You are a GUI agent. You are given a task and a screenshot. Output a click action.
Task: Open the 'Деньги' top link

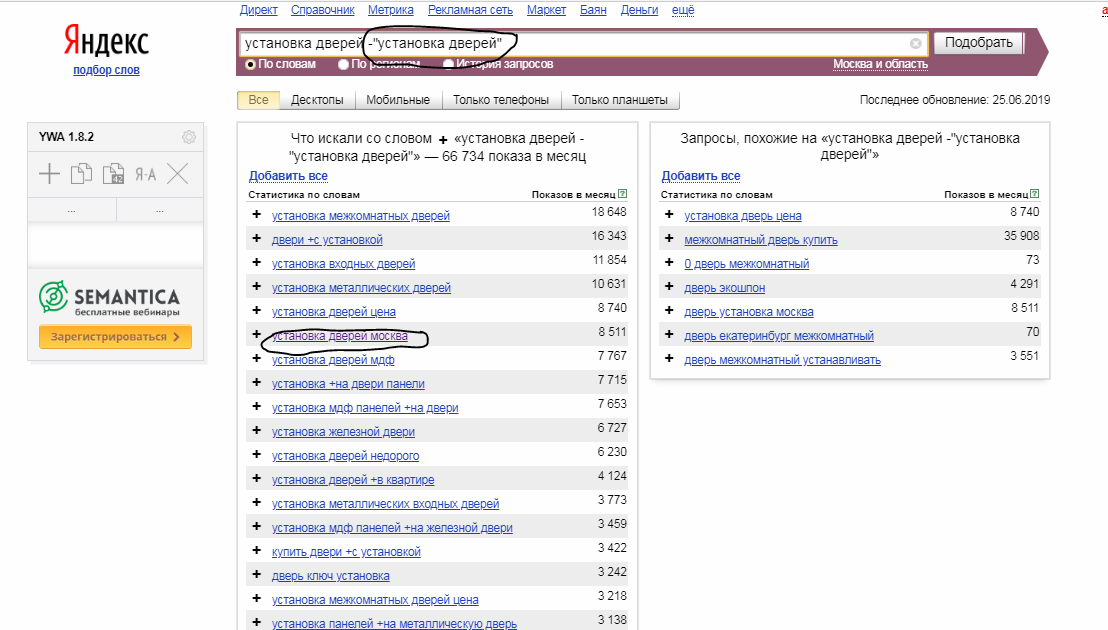point(640,10)
